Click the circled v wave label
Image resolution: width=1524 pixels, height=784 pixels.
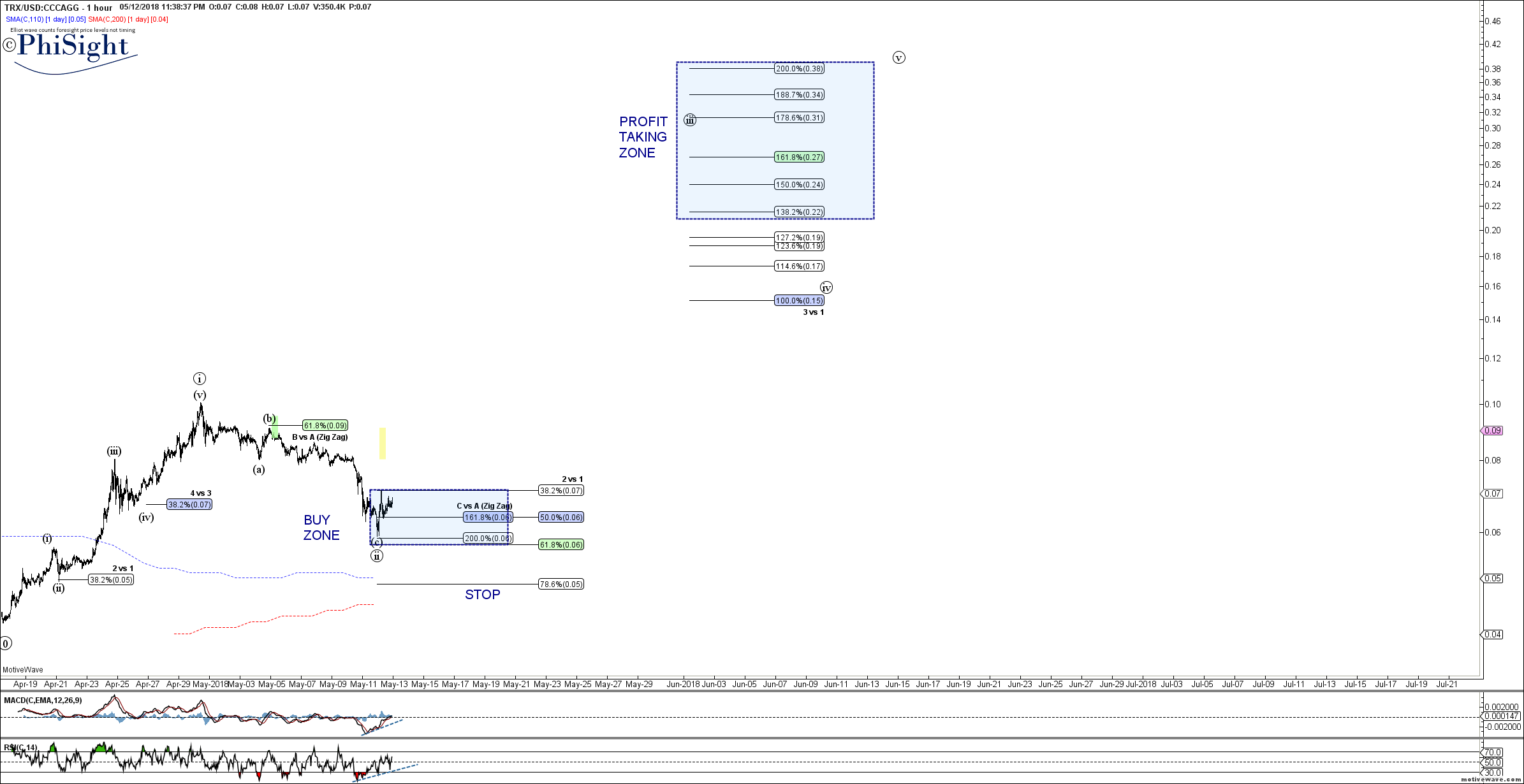coord(898,58)
